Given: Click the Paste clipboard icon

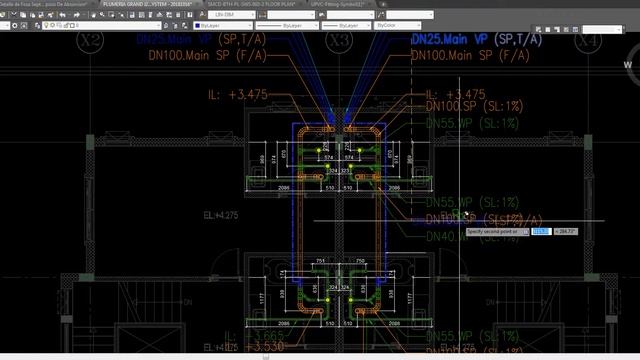Looking at the screenshot, I should [32, 15].
